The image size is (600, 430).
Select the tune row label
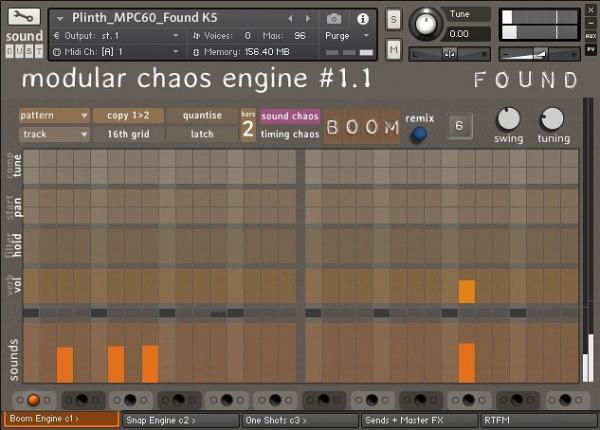click(17, 166)
